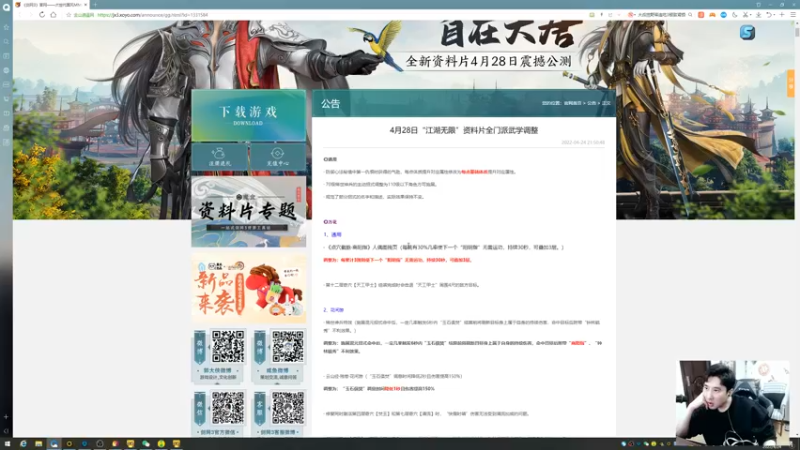800x450 pixels.
Task: Click the blue round extension icon
Action: [x=723, y=15]
